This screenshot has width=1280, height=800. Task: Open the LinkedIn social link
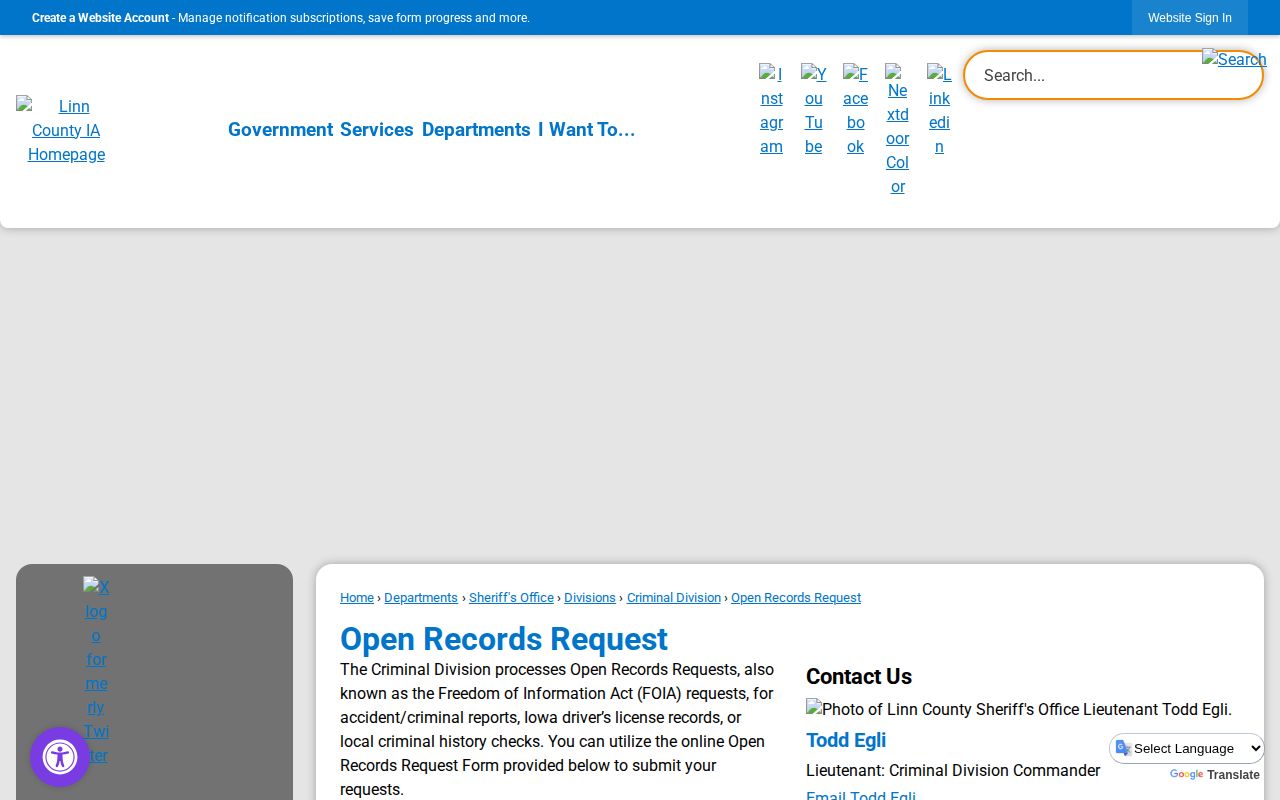[939, 110]
